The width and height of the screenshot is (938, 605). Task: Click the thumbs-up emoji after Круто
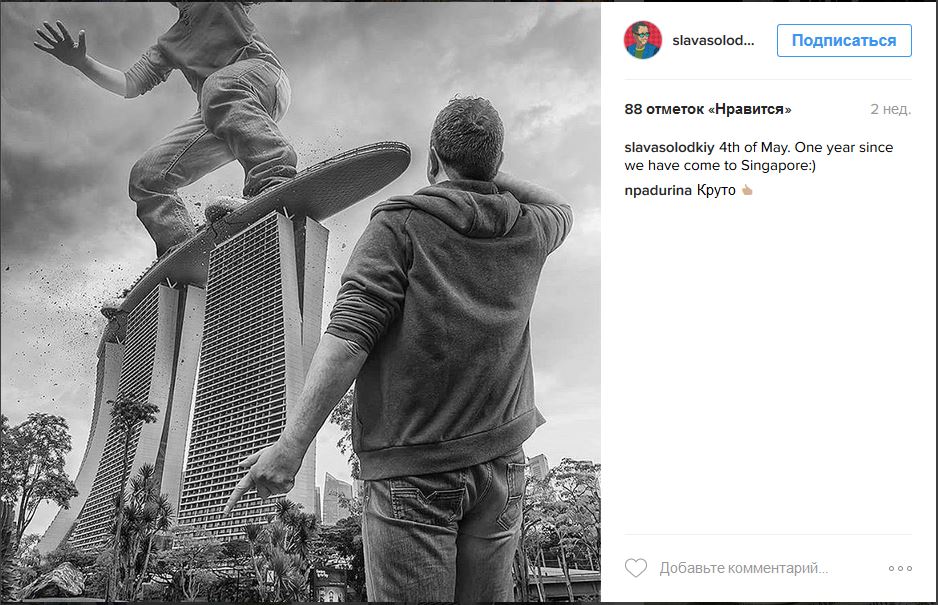point(747,190)
